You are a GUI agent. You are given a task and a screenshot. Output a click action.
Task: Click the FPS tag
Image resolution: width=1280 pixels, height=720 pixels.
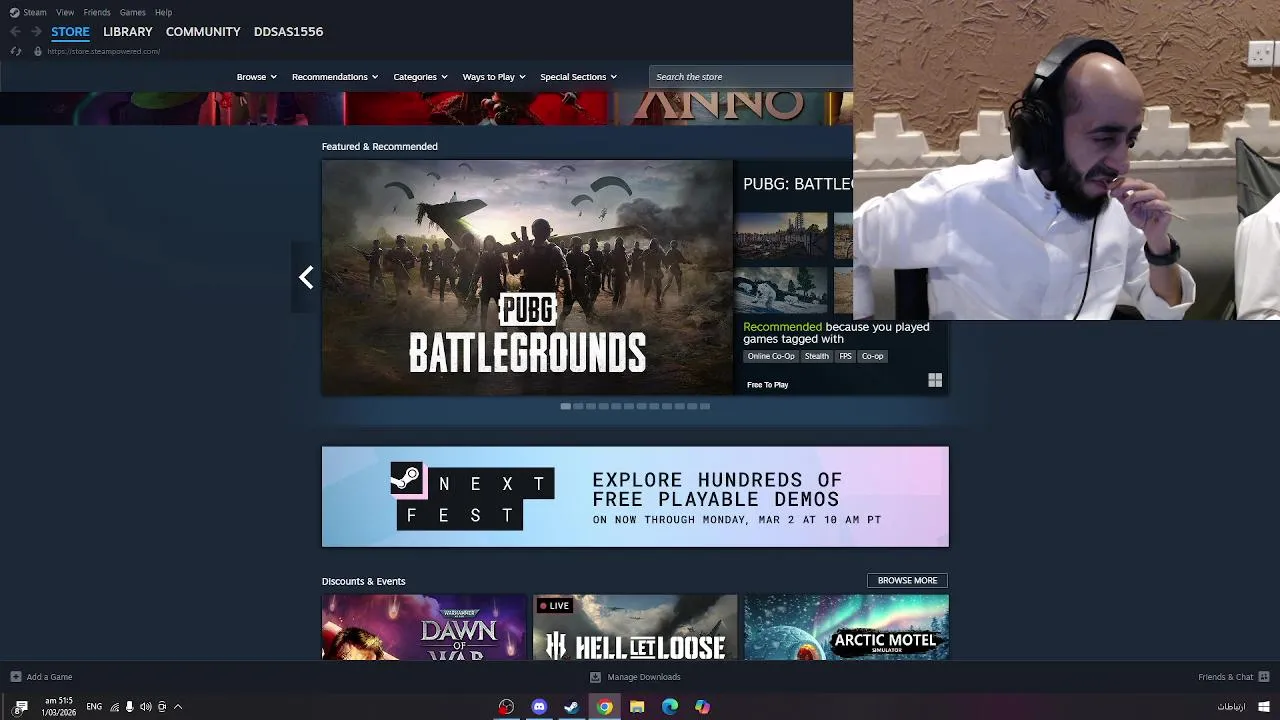pos(846,356)
